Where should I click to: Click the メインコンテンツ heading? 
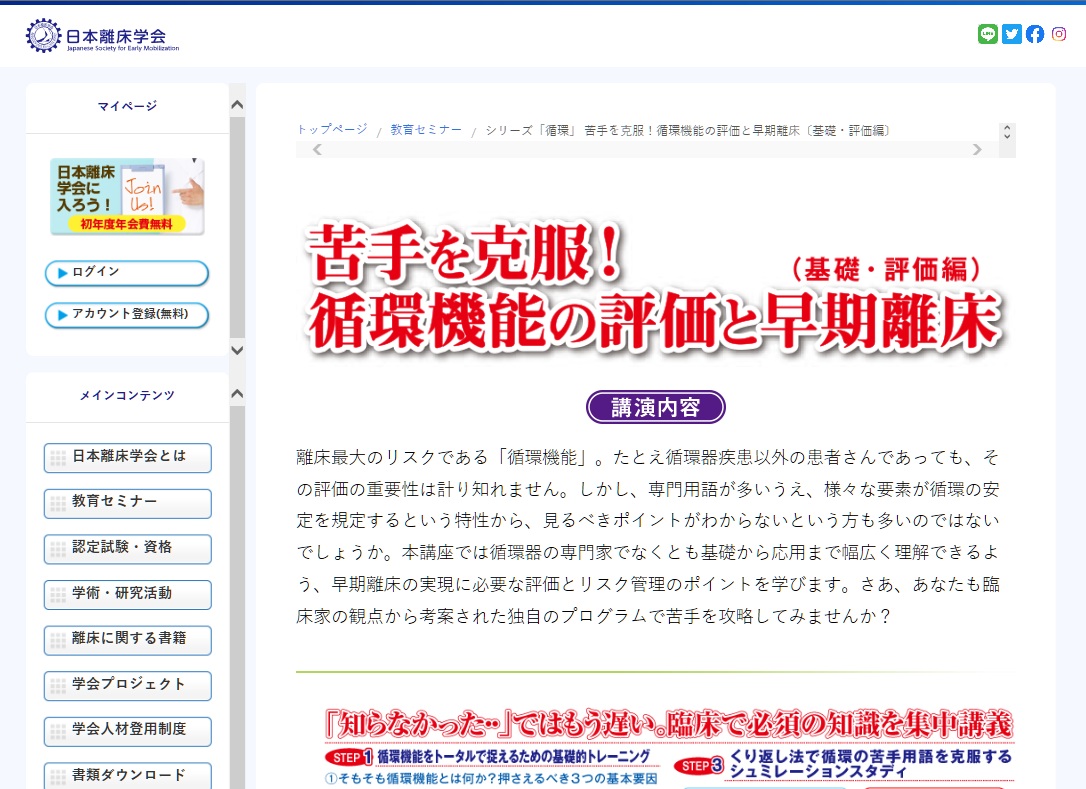coord(127,395)
